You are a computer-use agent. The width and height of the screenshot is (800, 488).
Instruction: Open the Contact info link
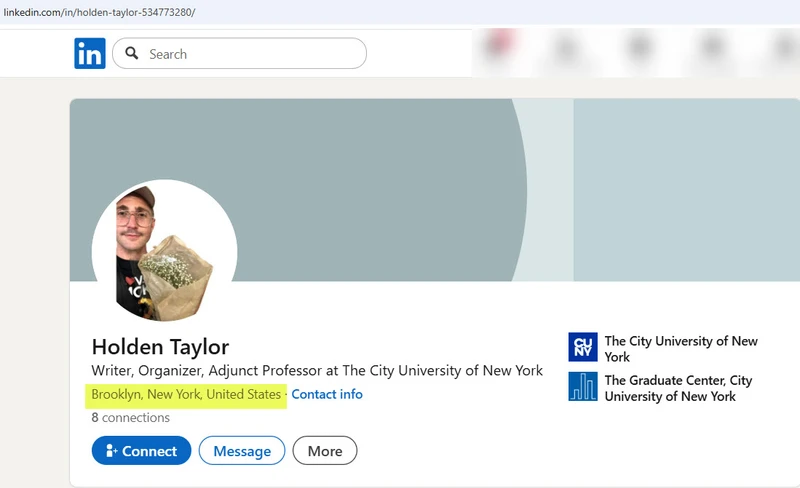tap(327, 394)
